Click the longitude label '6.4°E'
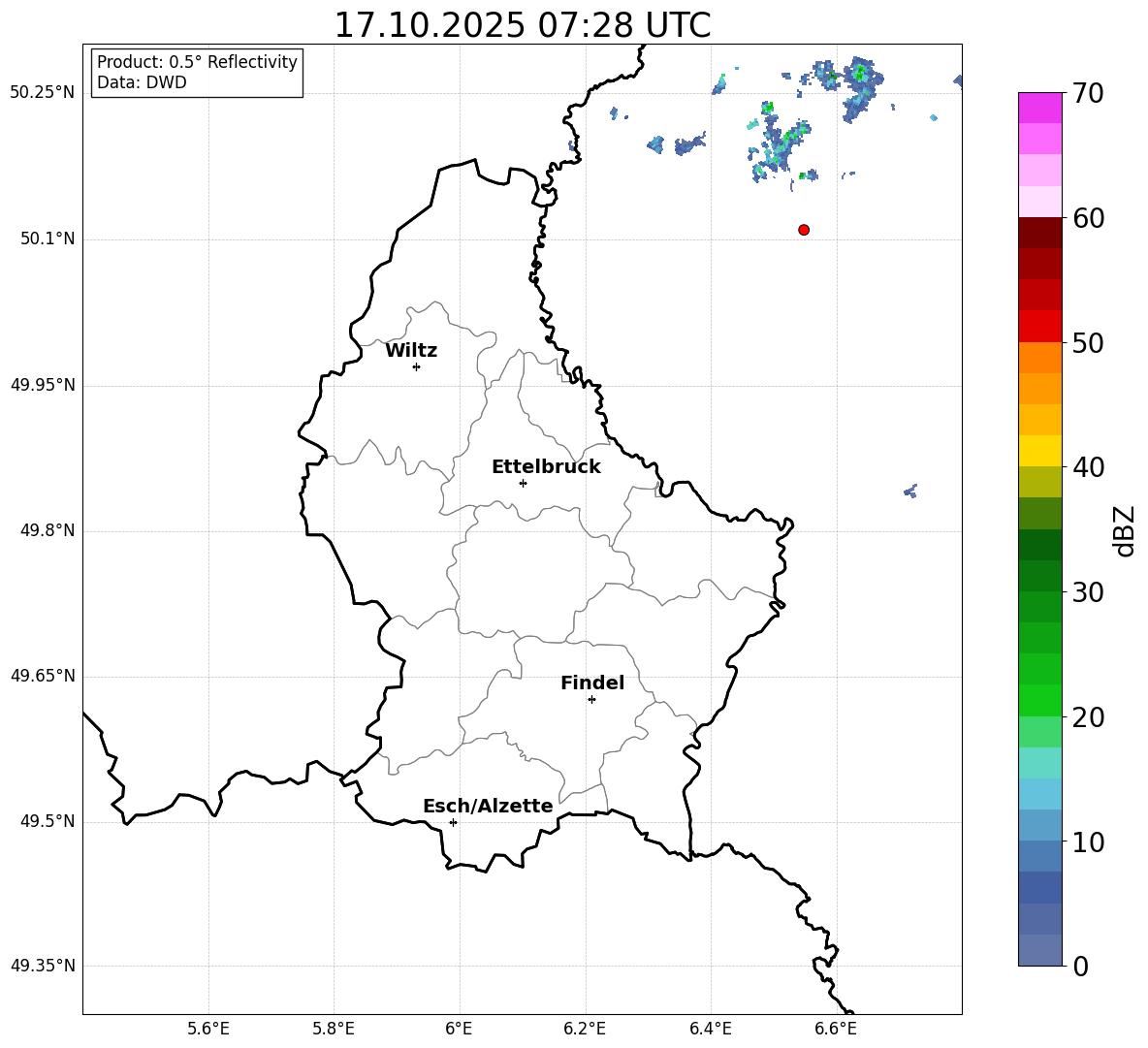Viewport: 1148px width, 1048px height. [710, 1029]
